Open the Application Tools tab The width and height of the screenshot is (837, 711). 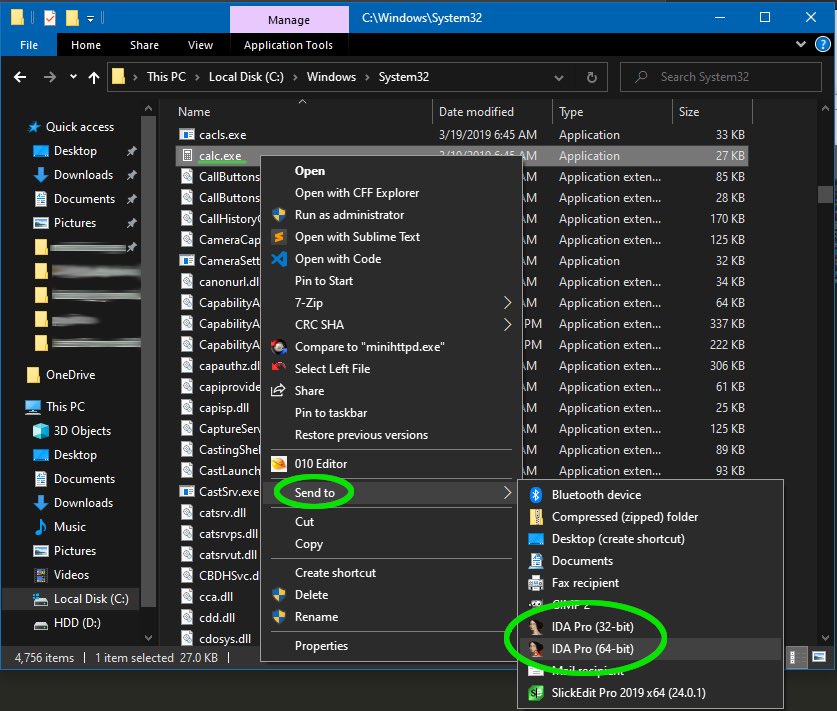pos(288,45)
